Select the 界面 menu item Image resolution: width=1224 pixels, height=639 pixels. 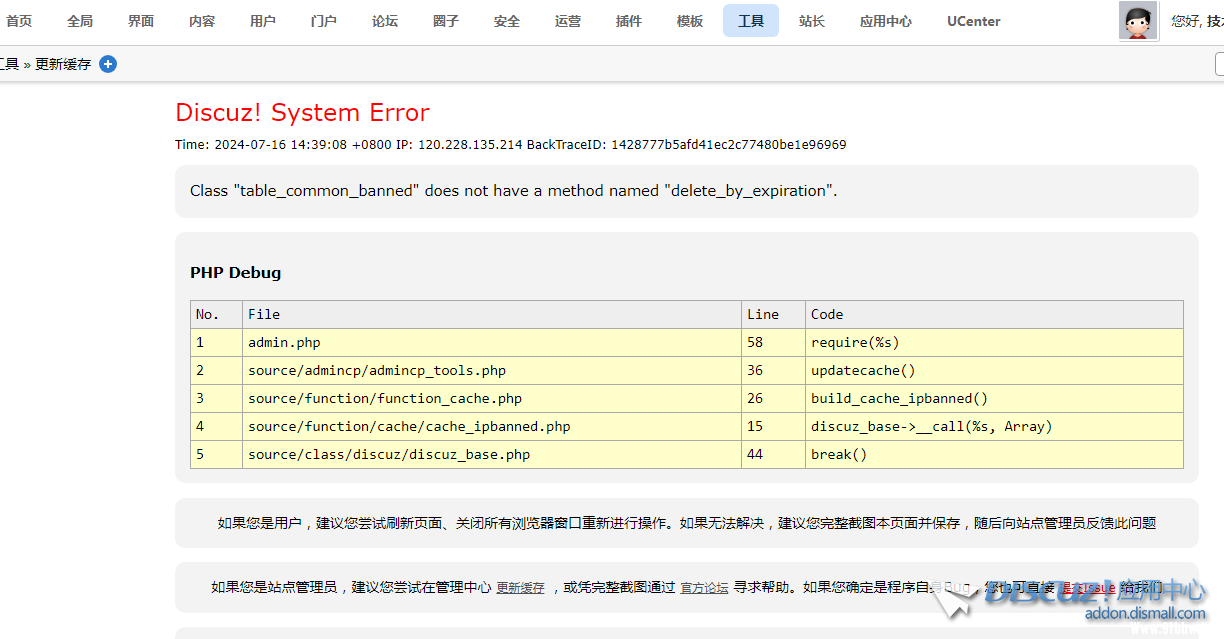(141, 21)
